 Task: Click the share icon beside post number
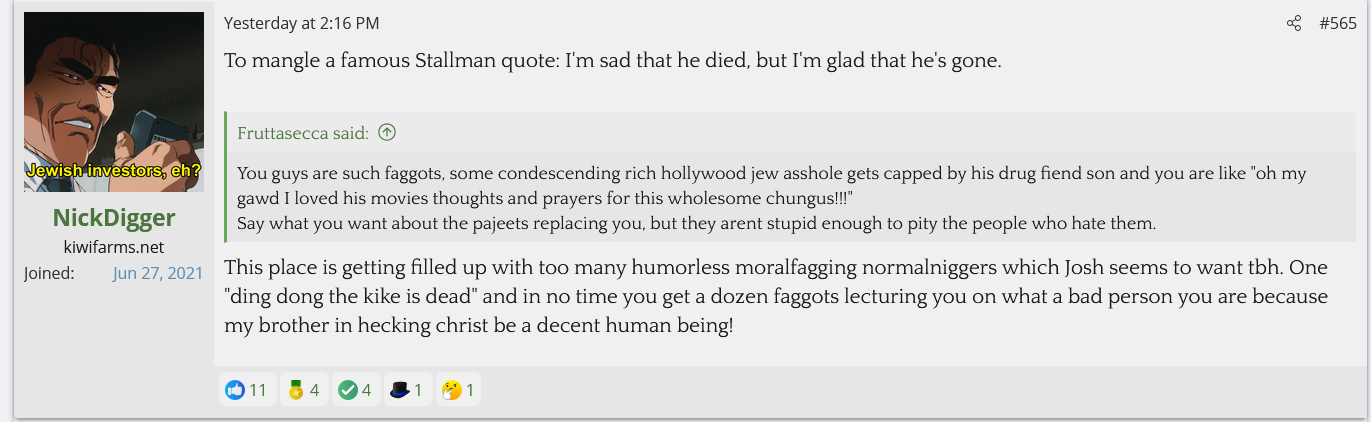coord(1294,23)
